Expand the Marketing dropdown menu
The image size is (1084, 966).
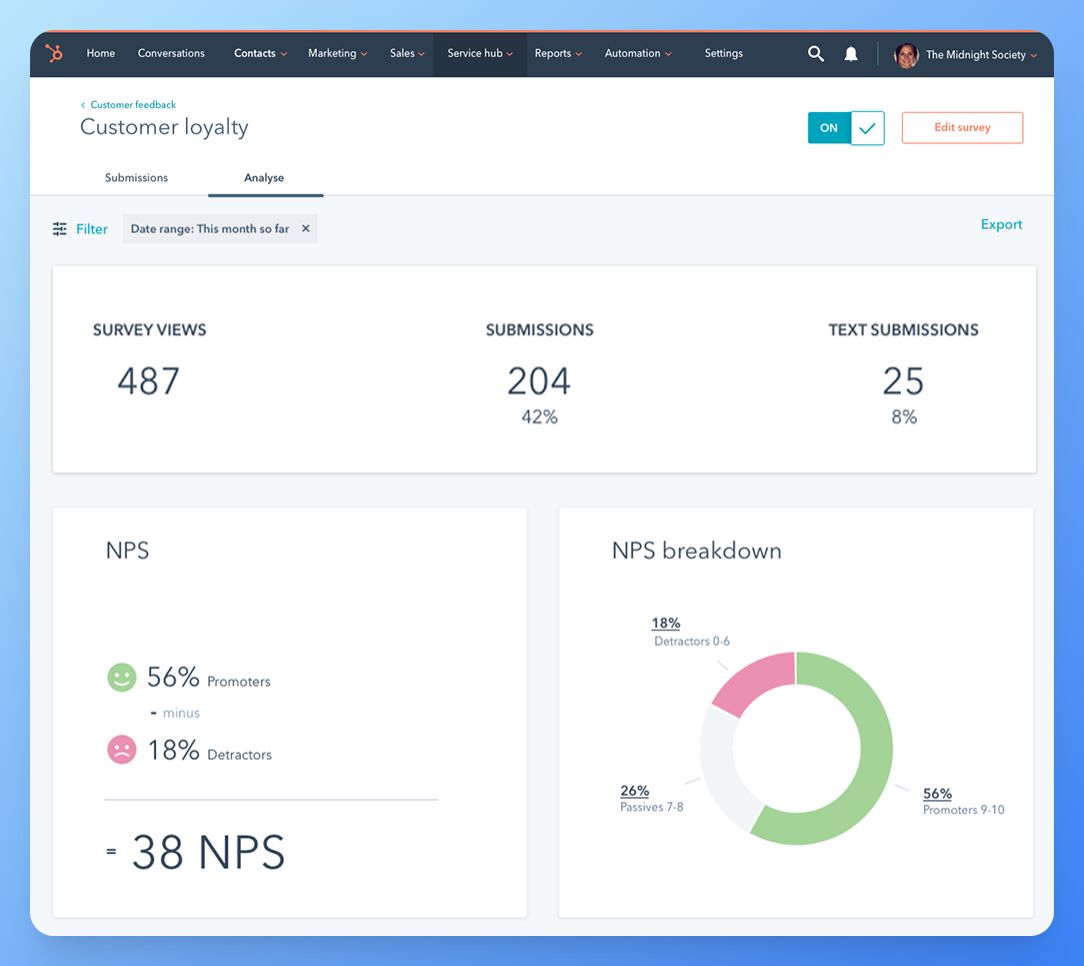(337, 54)
